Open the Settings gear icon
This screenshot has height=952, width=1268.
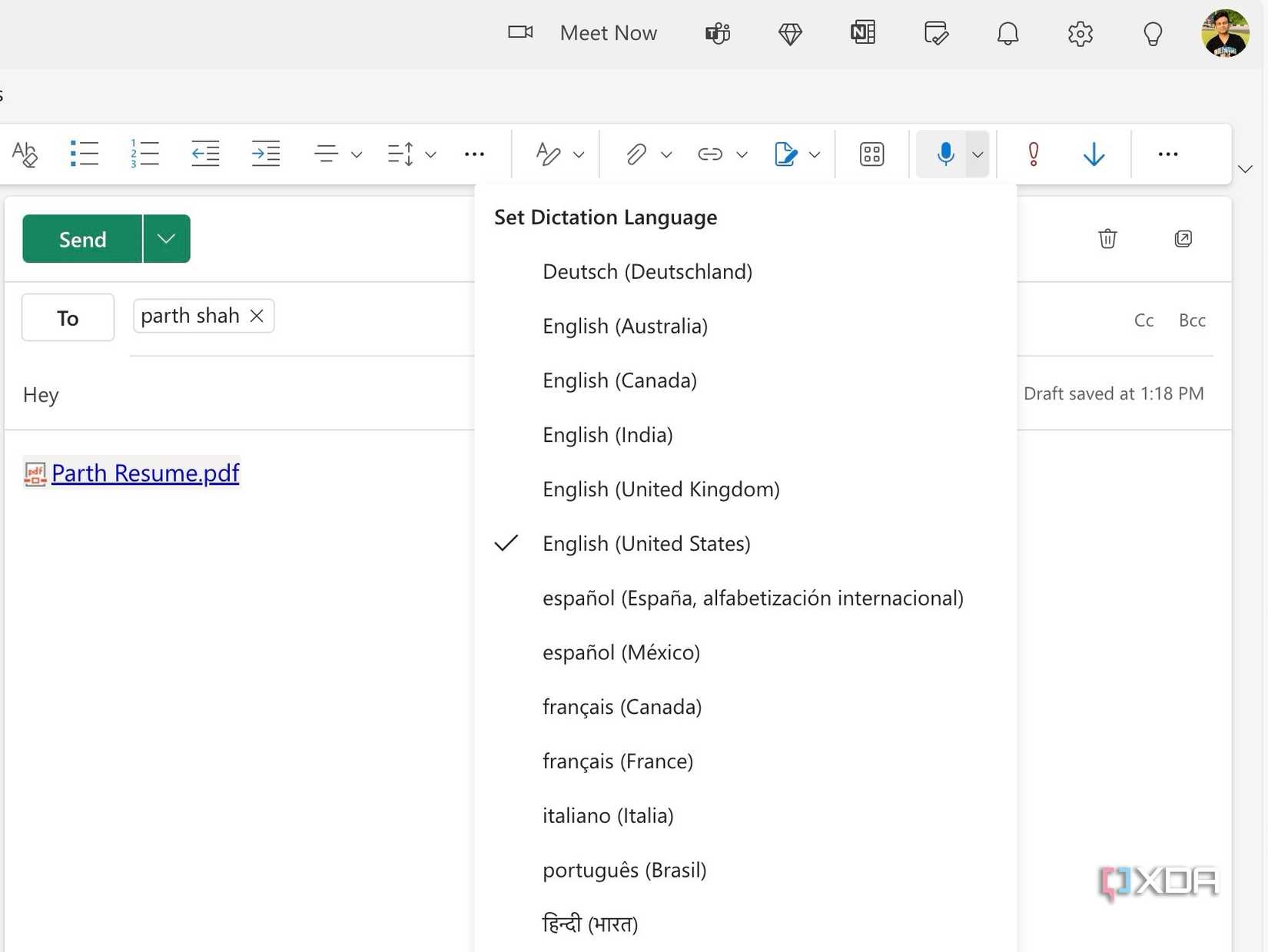click(x=1080, y=34)
